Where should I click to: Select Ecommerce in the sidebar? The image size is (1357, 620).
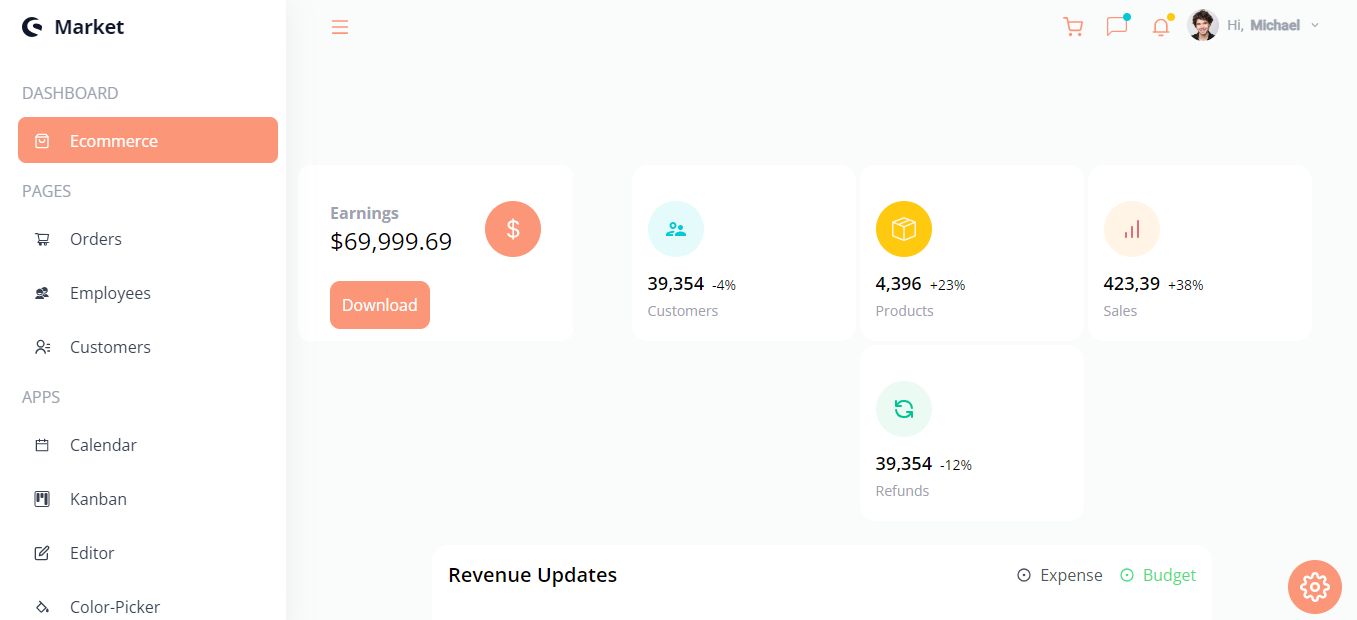pyautogui.click(x=148, y=140)
